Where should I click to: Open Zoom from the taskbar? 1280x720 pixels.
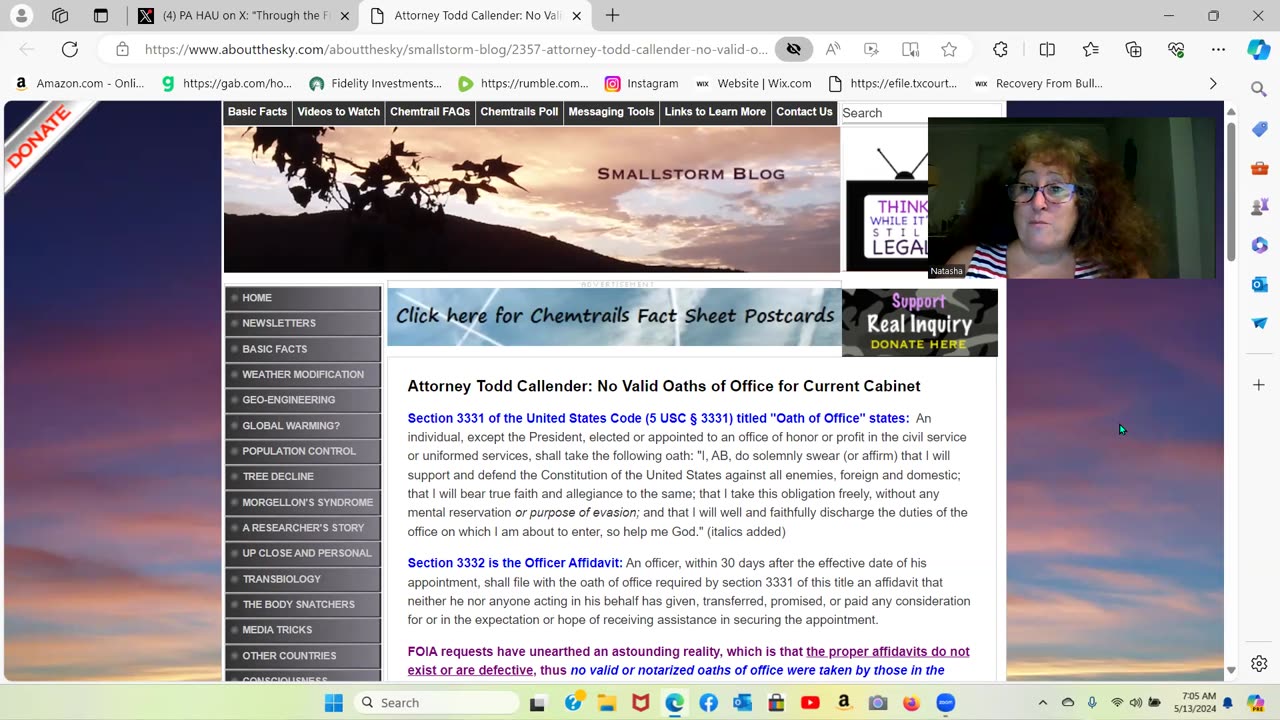pos(946,703)
